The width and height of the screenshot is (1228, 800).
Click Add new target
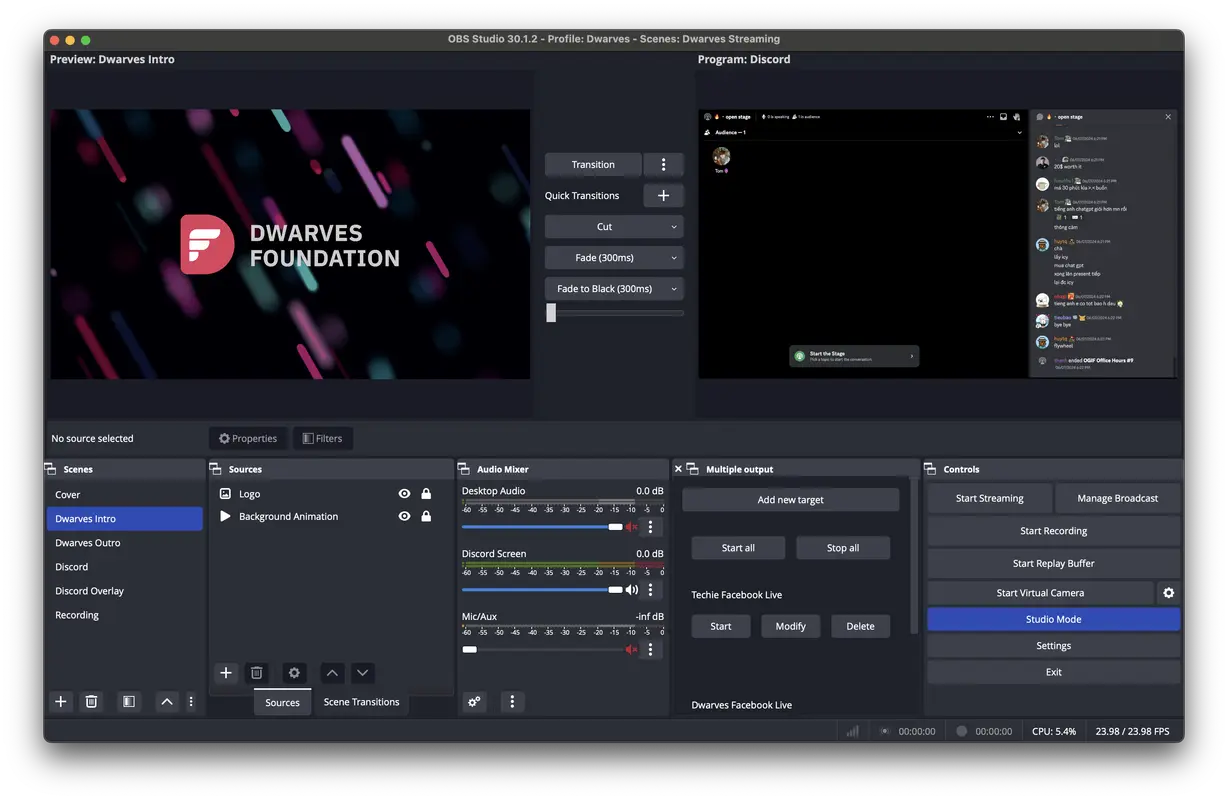pyautogui.click(x=790, y=500)
